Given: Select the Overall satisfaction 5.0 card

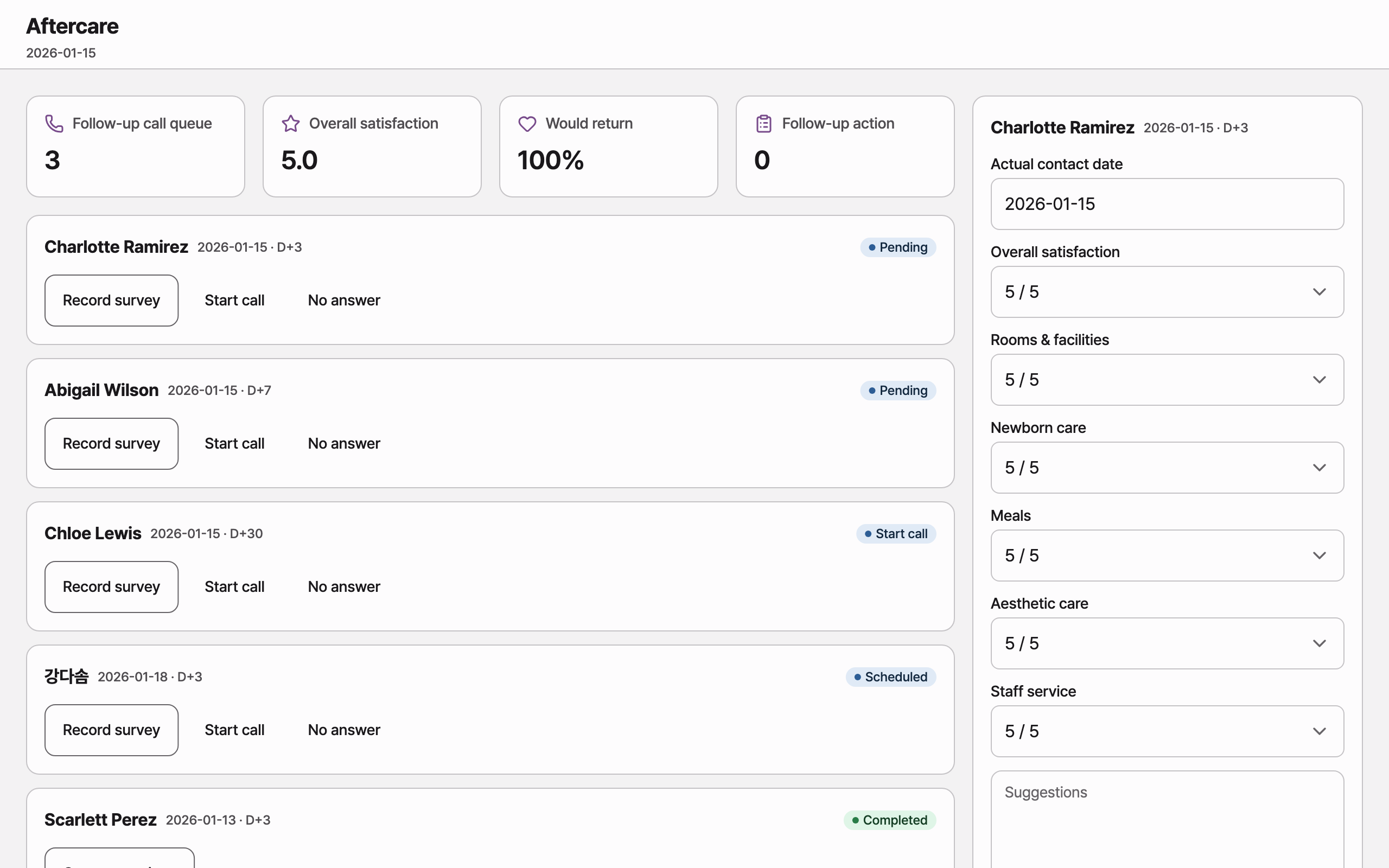Looking at the screenshot, I should pyautogui.click(x=372, y=146).
